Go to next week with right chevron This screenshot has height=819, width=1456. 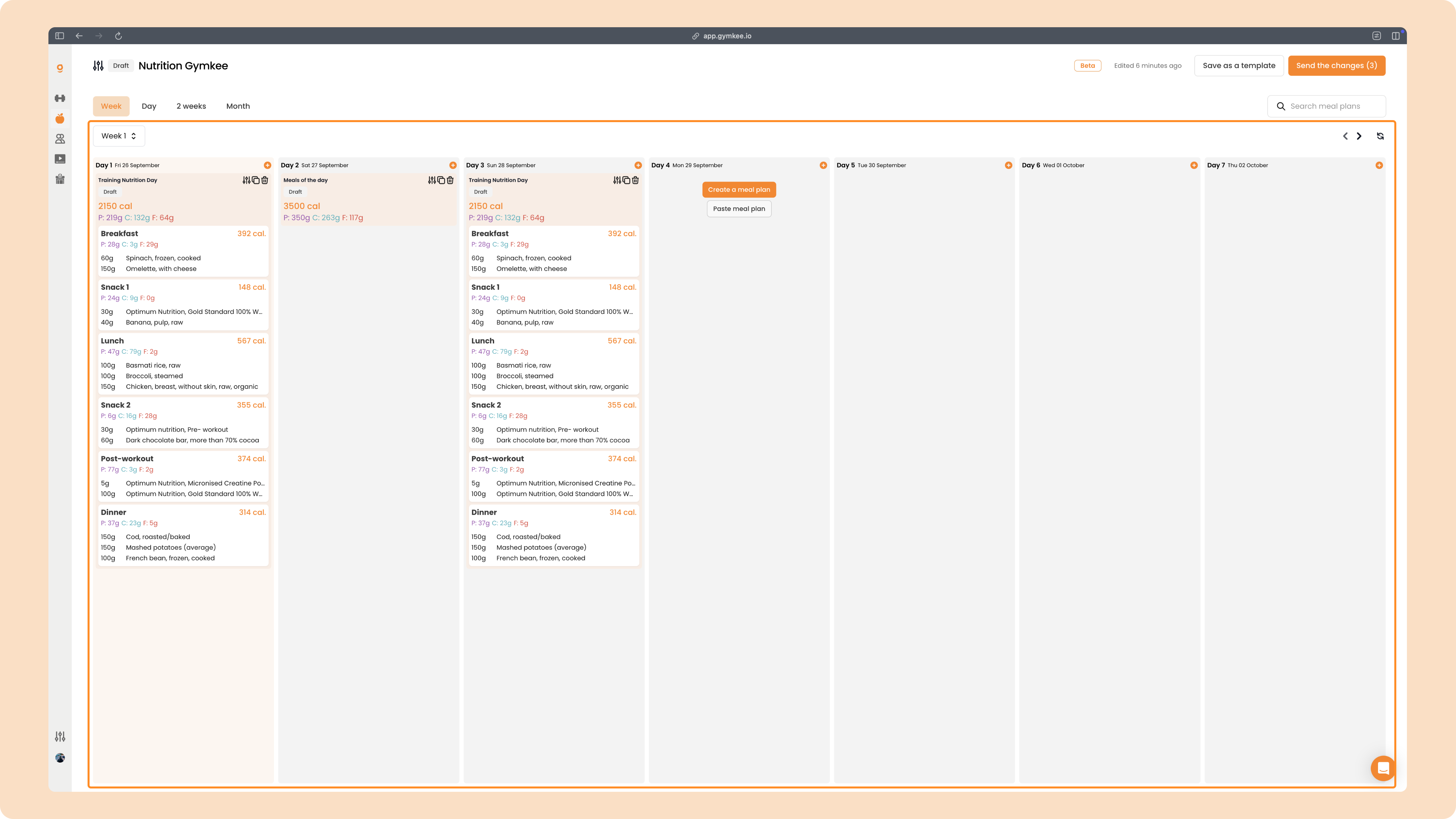click(1359, 136)
